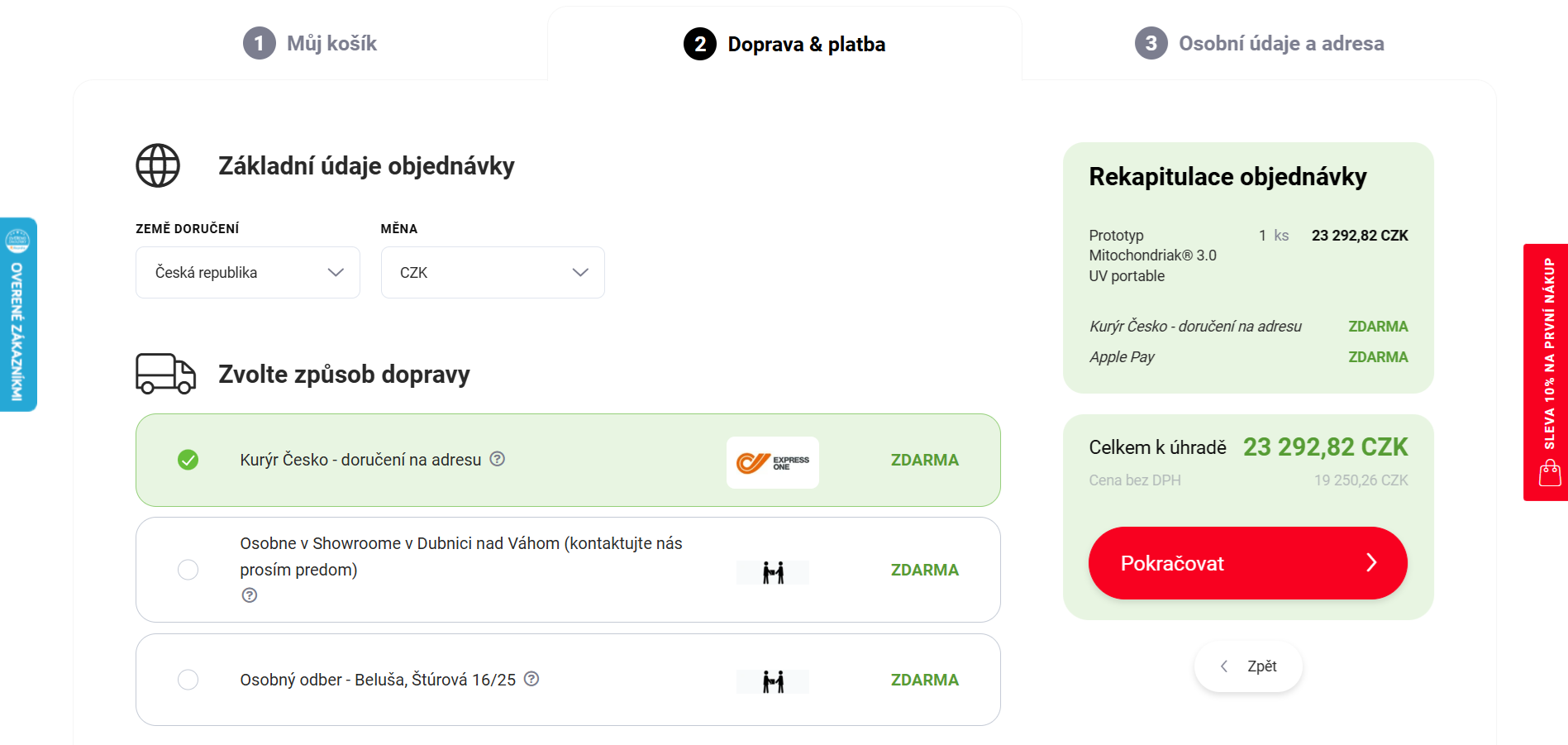Viewport: 1568px width, 745px height.
Task: Expand the CZK currency selector chevron
Action: 579,272
